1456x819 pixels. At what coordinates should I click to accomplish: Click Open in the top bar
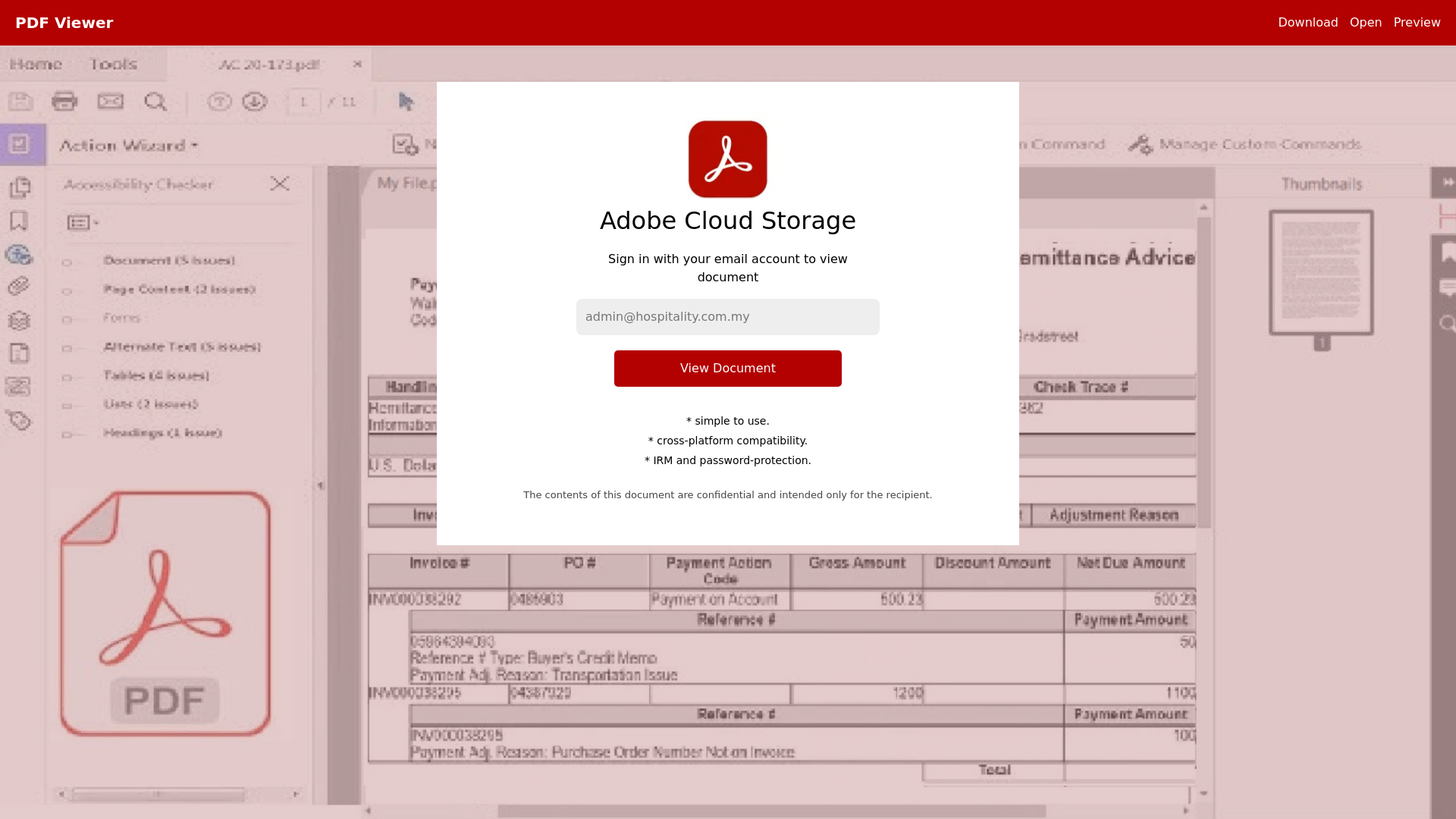pyautogui.click(x=1366, y=23)
